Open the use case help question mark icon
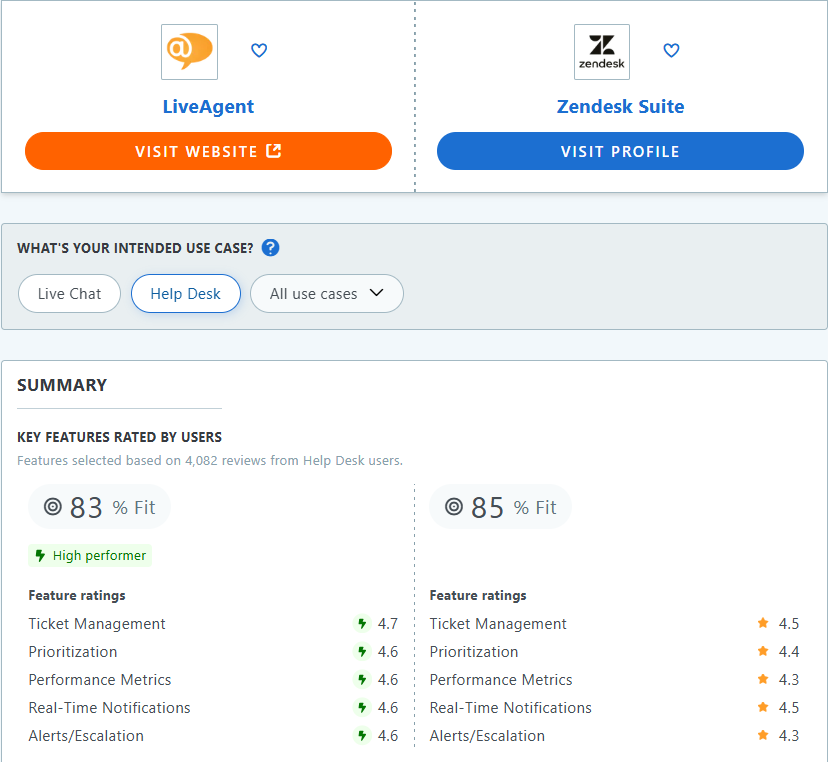 coord(270,248)
